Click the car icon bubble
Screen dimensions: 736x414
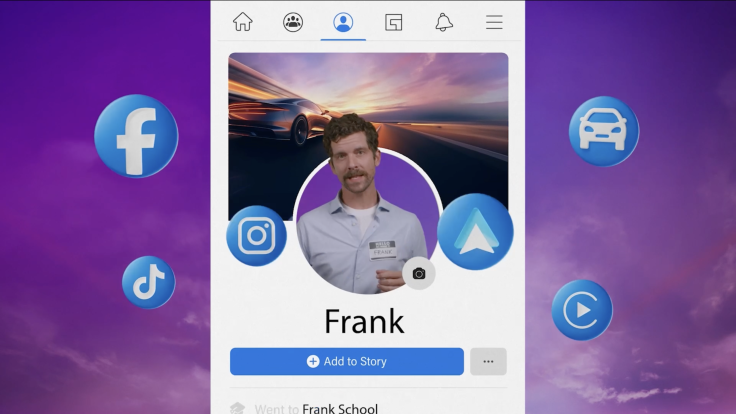tap(604, 131)
